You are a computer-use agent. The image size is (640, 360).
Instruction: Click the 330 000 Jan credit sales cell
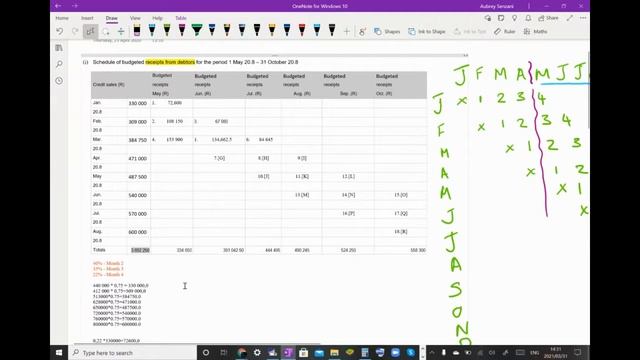(x=138, y=103)
